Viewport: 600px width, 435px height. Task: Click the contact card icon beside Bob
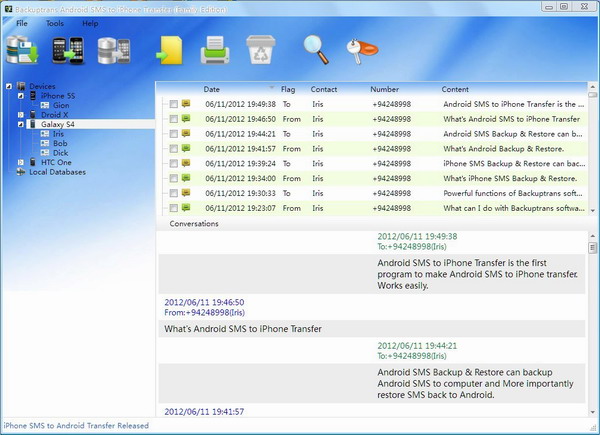coord(45,143)
